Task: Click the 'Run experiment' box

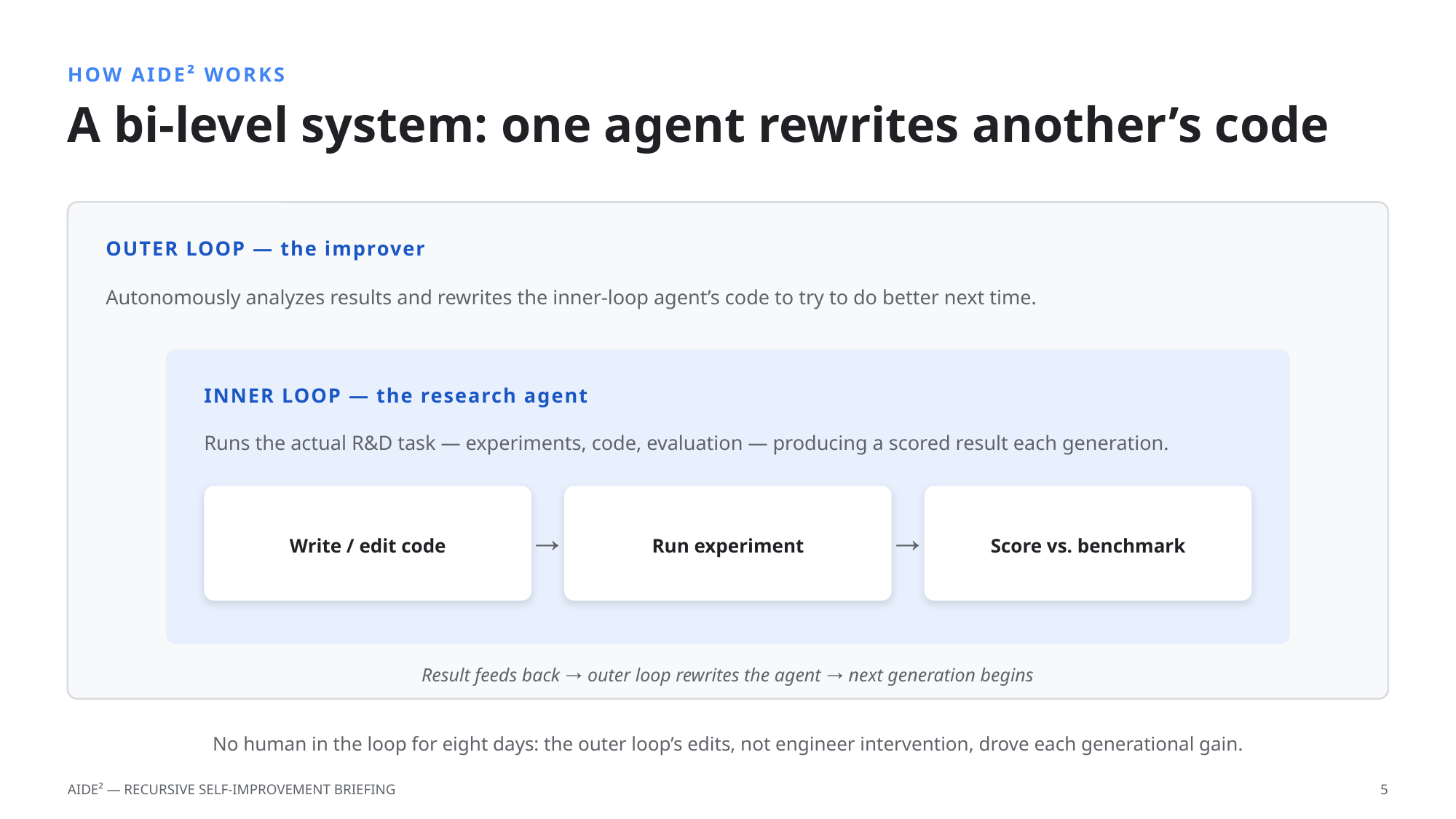Action: (728, 543)
